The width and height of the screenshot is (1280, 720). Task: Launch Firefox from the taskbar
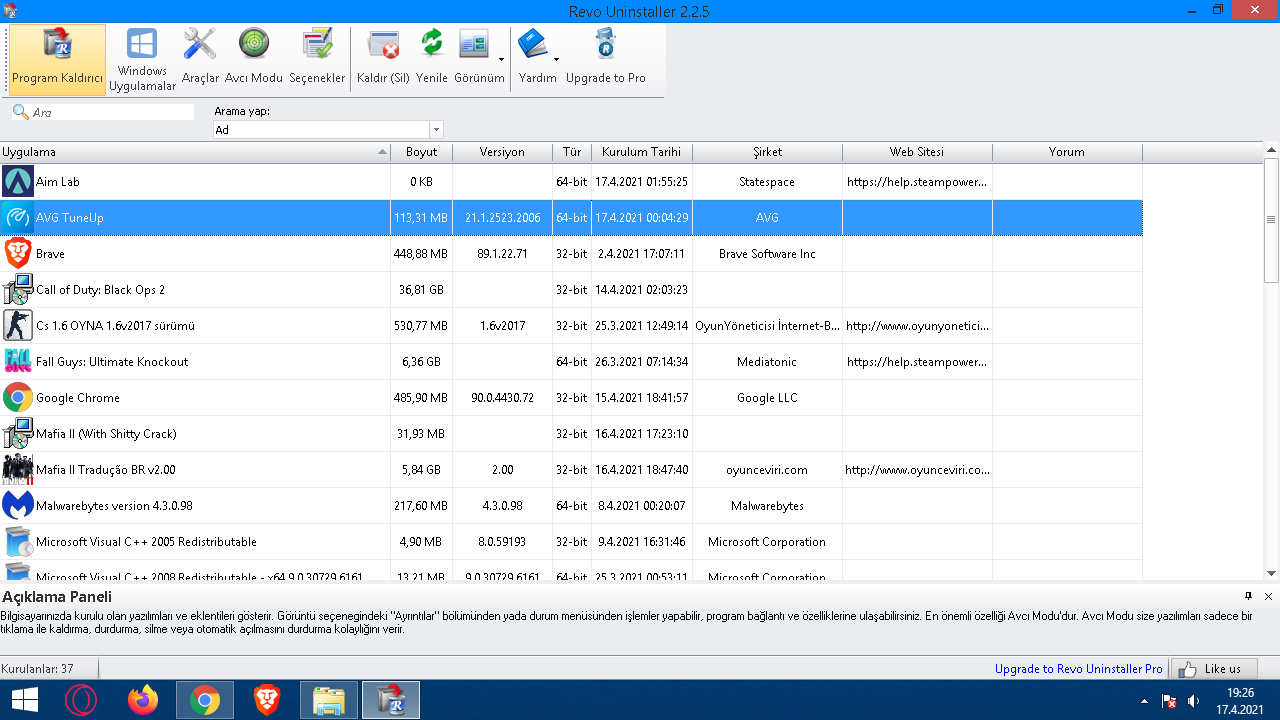click(143, 700)
